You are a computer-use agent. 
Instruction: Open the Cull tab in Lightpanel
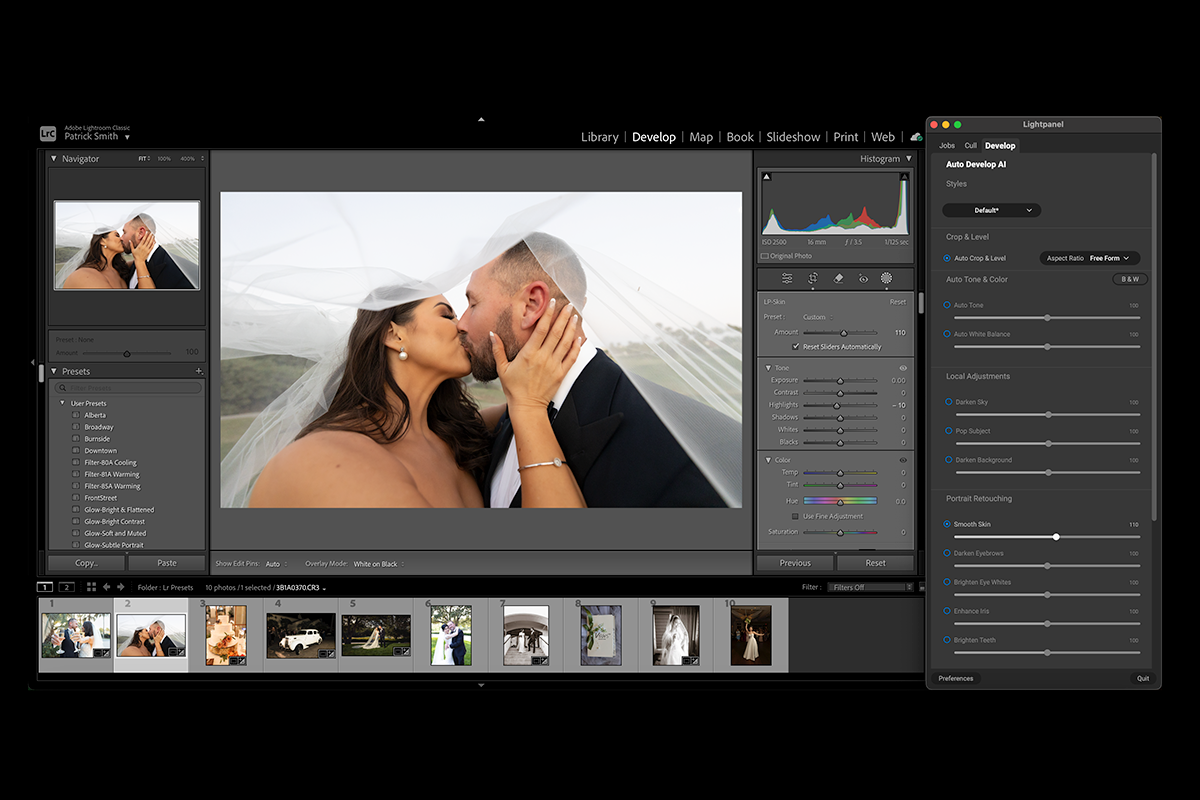[970, 145]
